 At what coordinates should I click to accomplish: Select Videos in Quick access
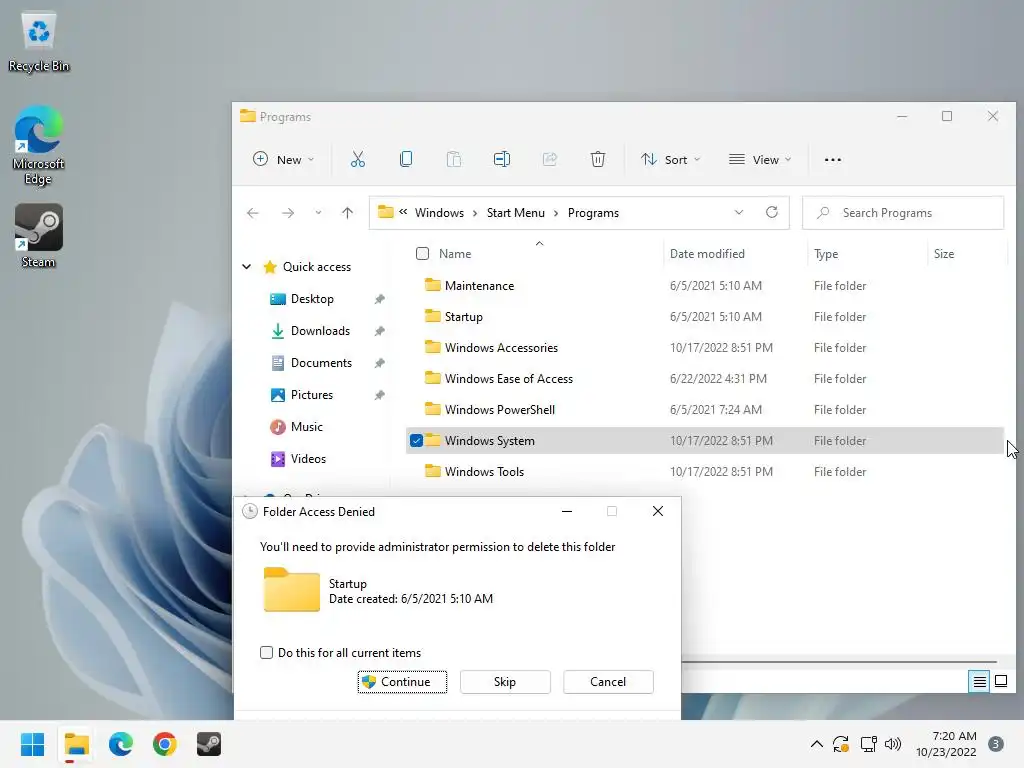308,458
